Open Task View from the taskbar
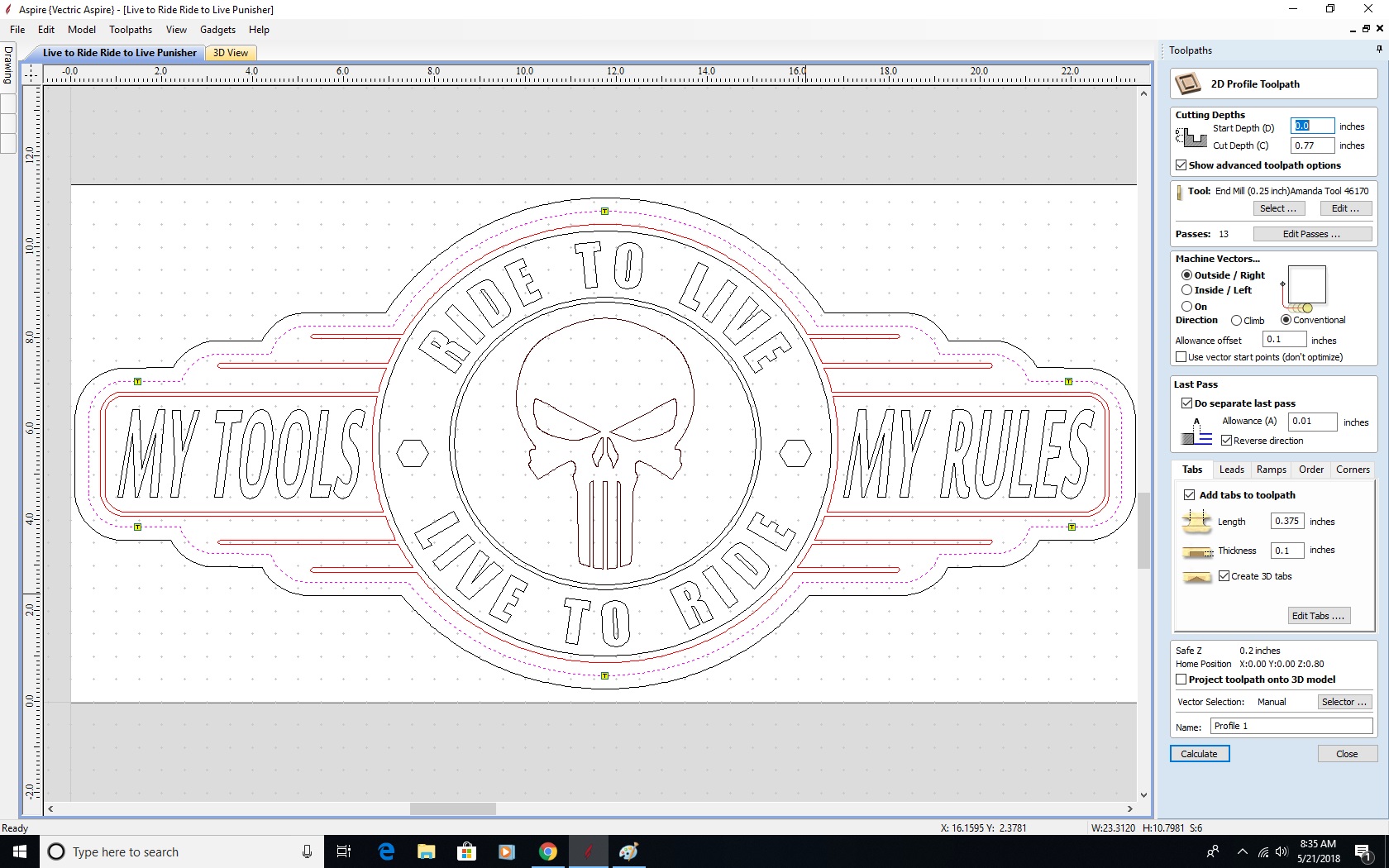The width and height of the screenshot is (1389, 868). tap(344, 851)
